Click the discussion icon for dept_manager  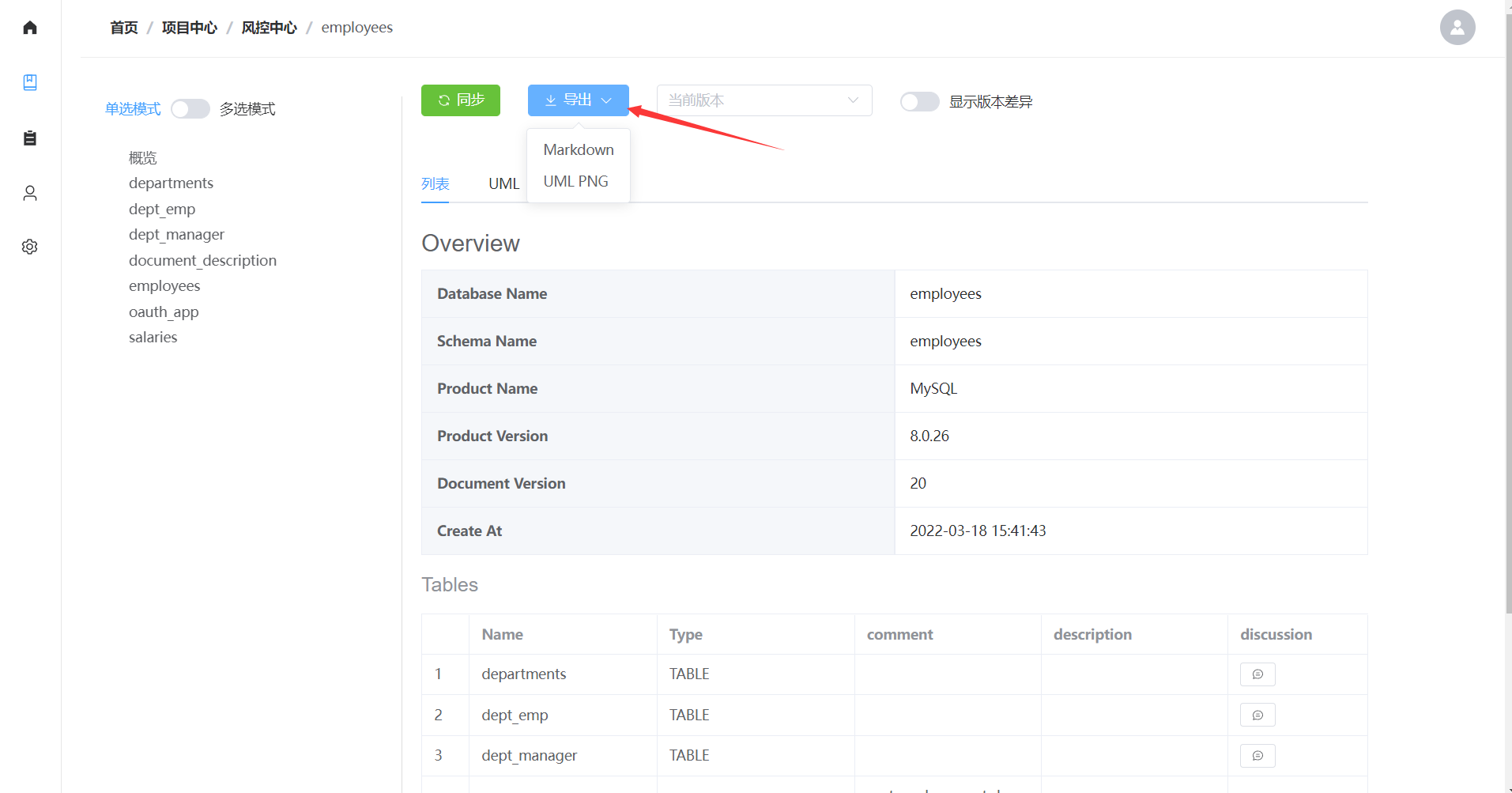[1257, 756]
